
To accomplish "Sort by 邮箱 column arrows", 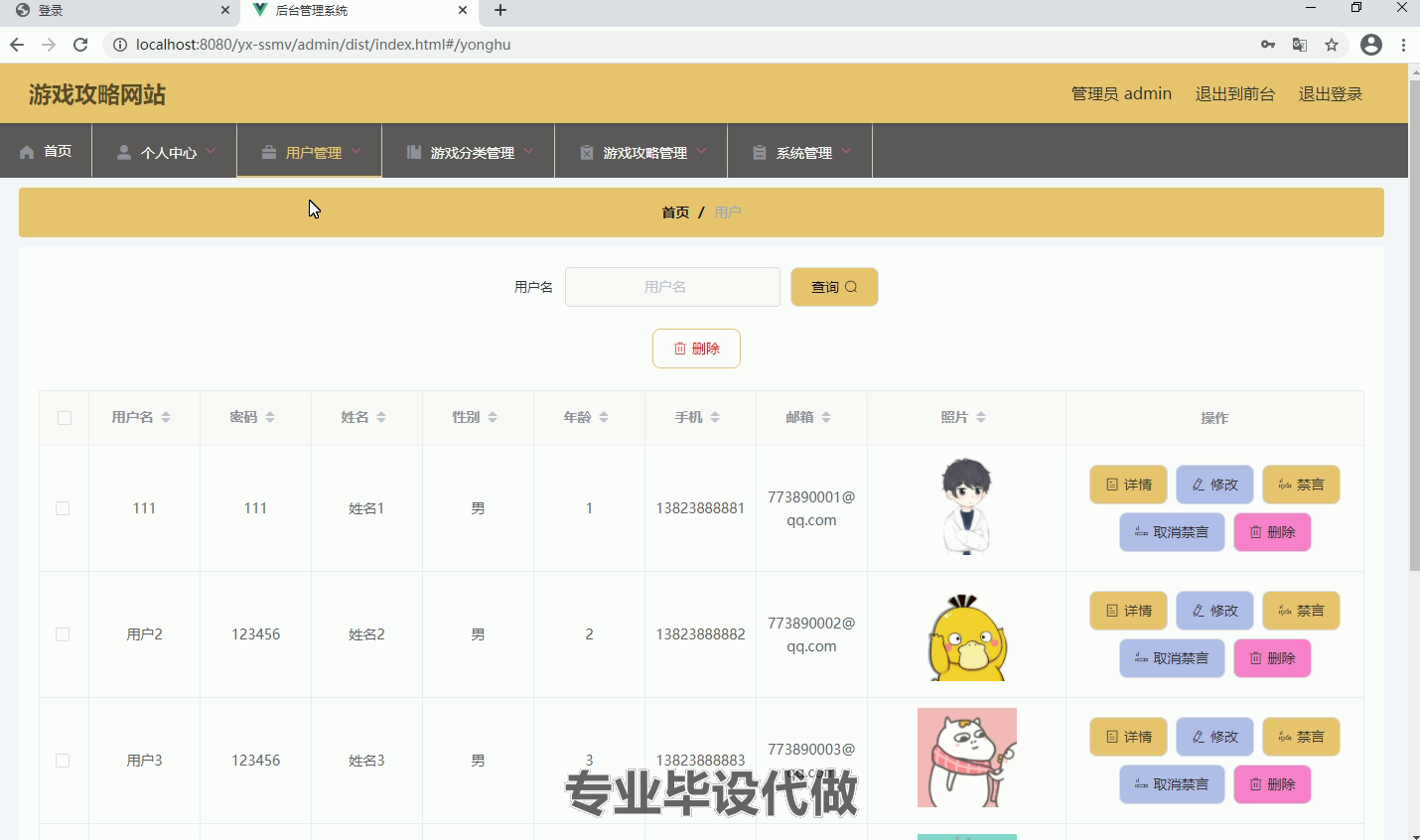I will (826, 417).
